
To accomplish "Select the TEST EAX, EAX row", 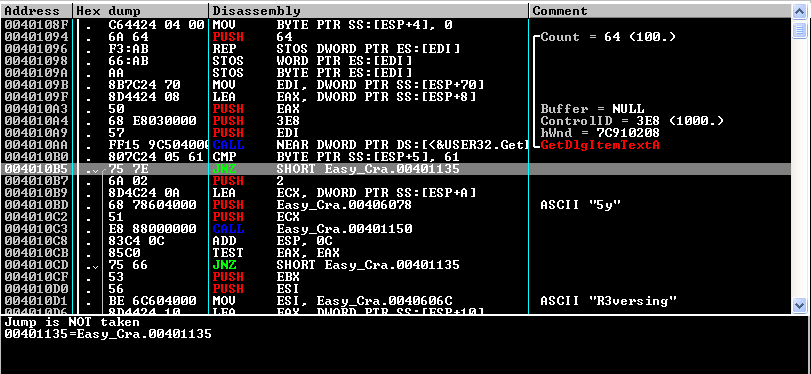I will tap(396, 253).
